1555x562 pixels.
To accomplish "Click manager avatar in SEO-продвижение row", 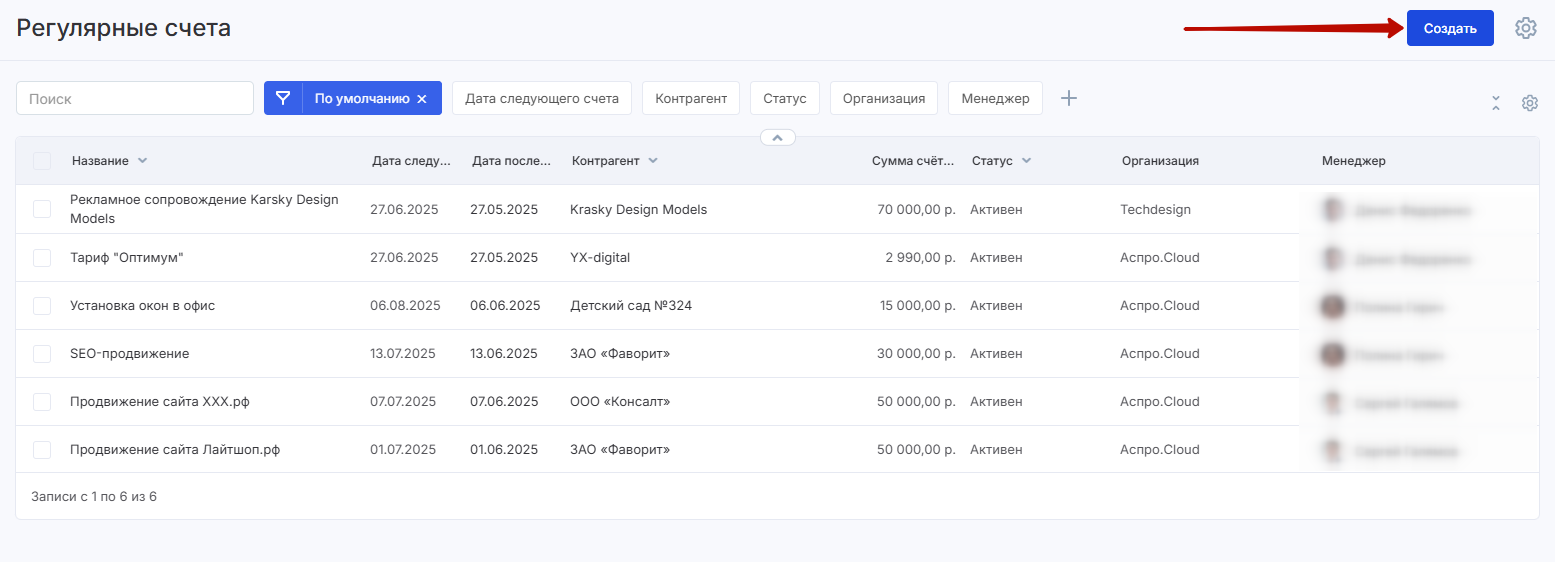I will (x=1332, y=354).
